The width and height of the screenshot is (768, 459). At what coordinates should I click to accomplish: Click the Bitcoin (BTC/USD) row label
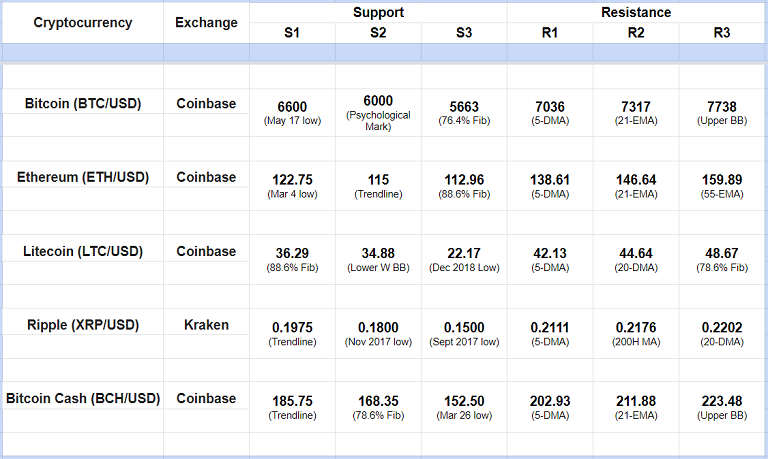point(82,103)
